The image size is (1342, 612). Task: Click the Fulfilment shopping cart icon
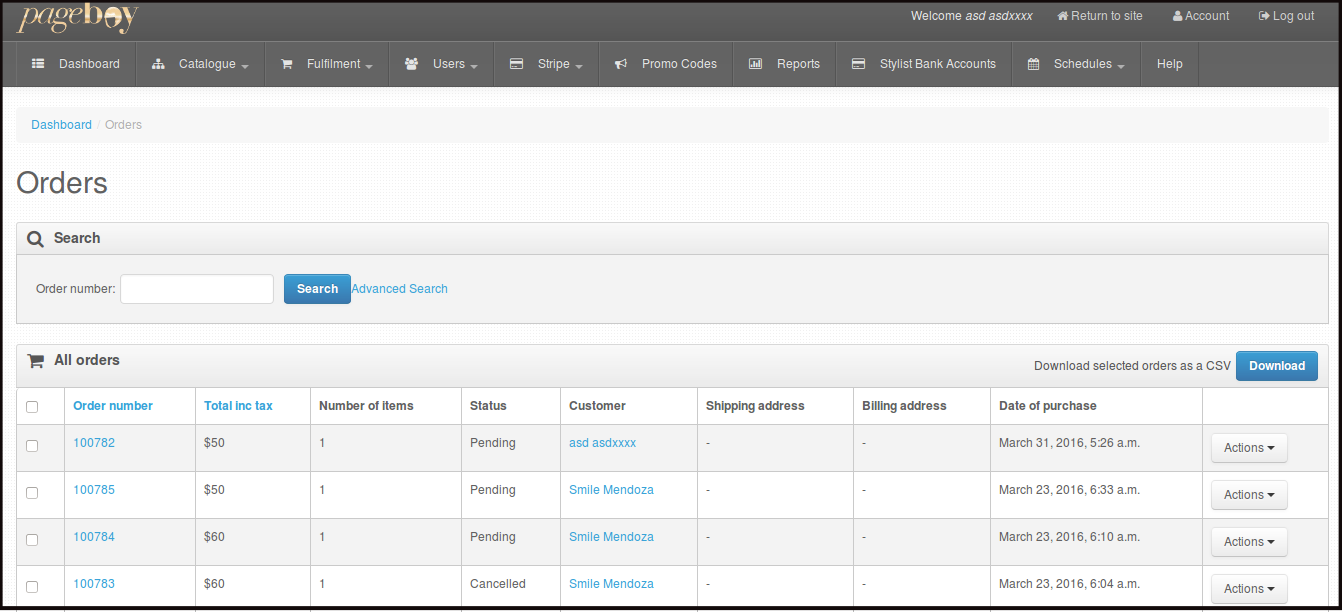[287, 64]
